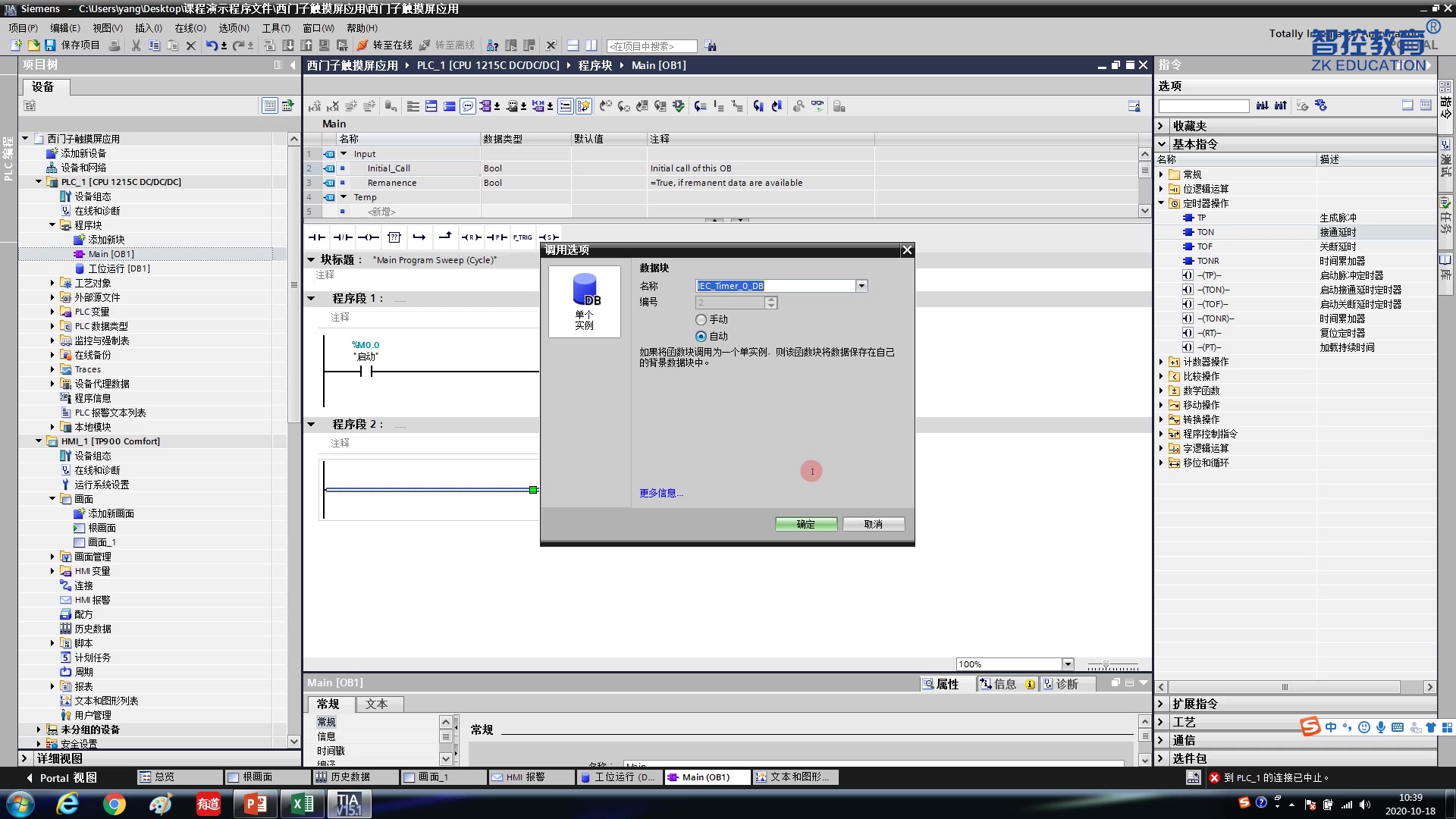Screen dimensions: 1456x819
Task: Click the undo arrow icon
Action: pos(212,45)
